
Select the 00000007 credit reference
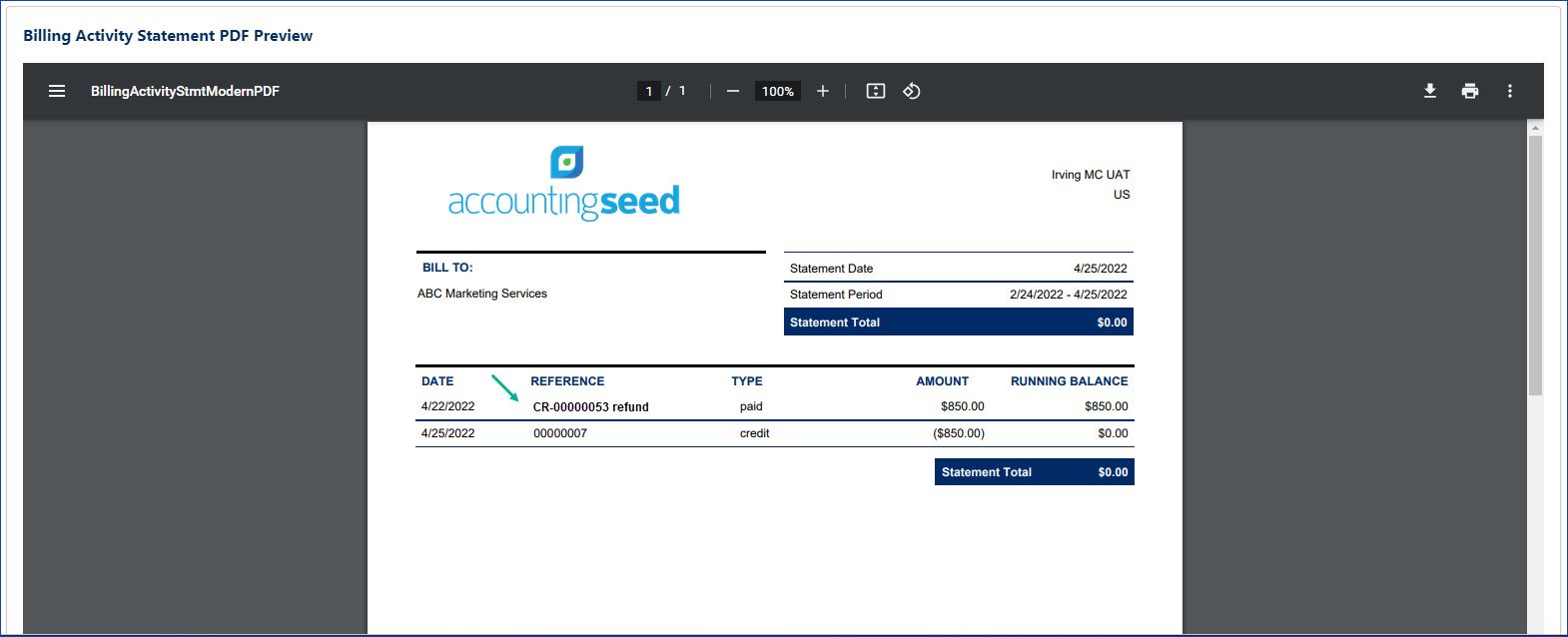coord(560,433)
